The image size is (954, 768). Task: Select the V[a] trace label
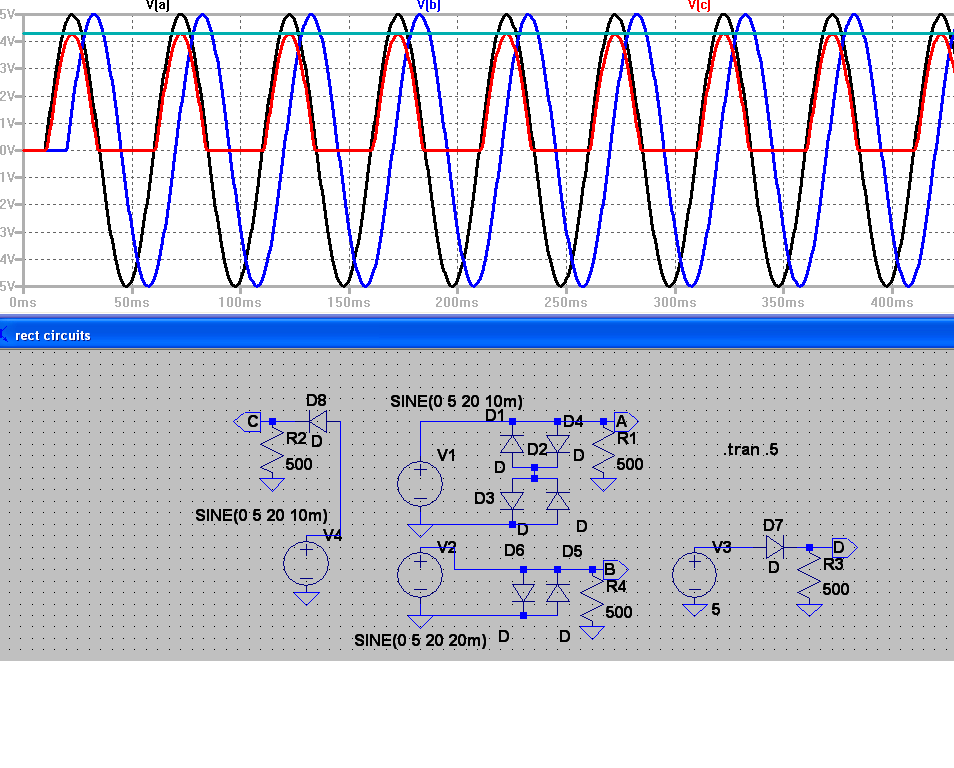click(x=158, y=5)
